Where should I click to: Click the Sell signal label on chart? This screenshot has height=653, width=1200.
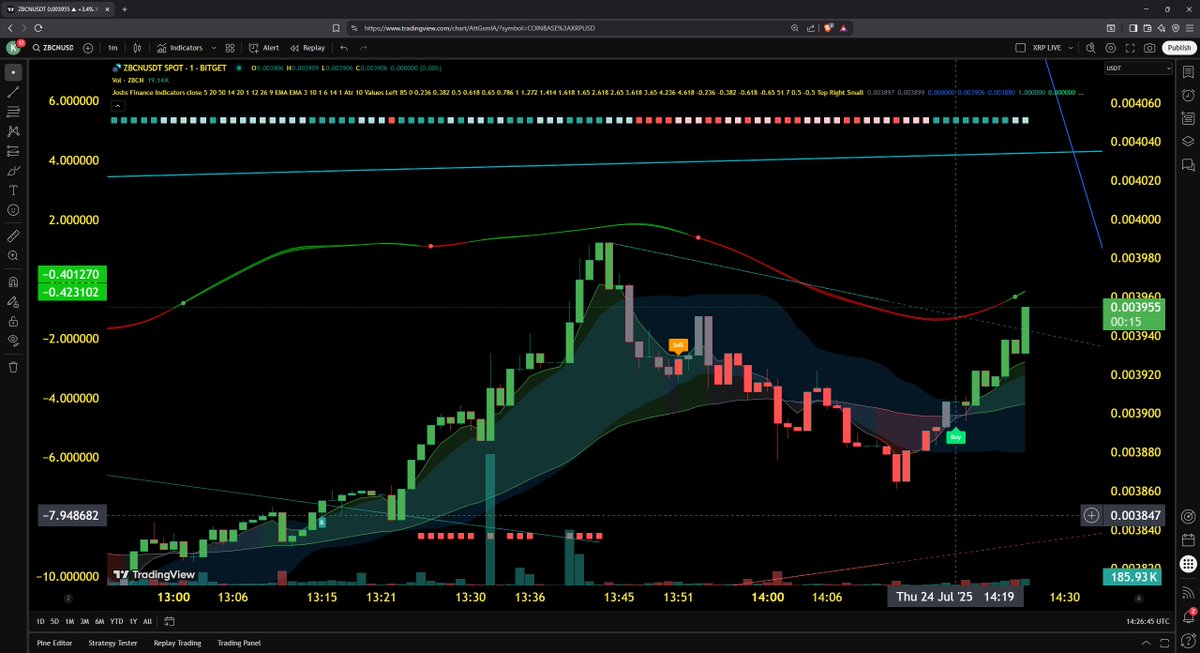coord(678,346)
